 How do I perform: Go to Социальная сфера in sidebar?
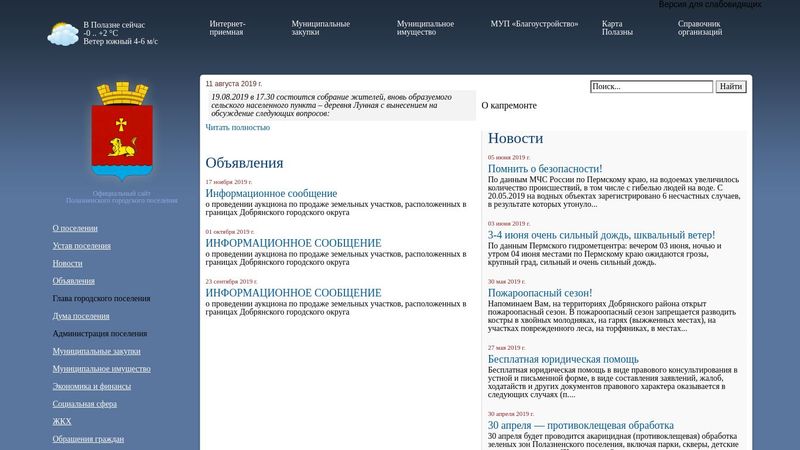(x=85, y=404)
